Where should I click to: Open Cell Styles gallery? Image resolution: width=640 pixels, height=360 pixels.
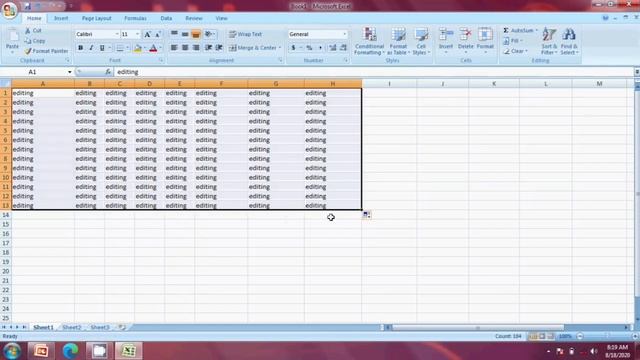point(421,41)
